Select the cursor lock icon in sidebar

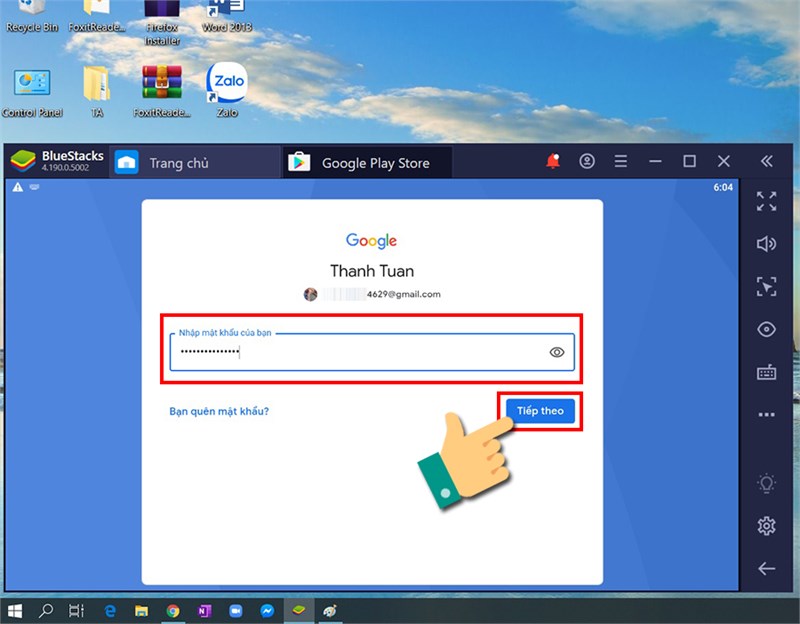pos(766,286)
